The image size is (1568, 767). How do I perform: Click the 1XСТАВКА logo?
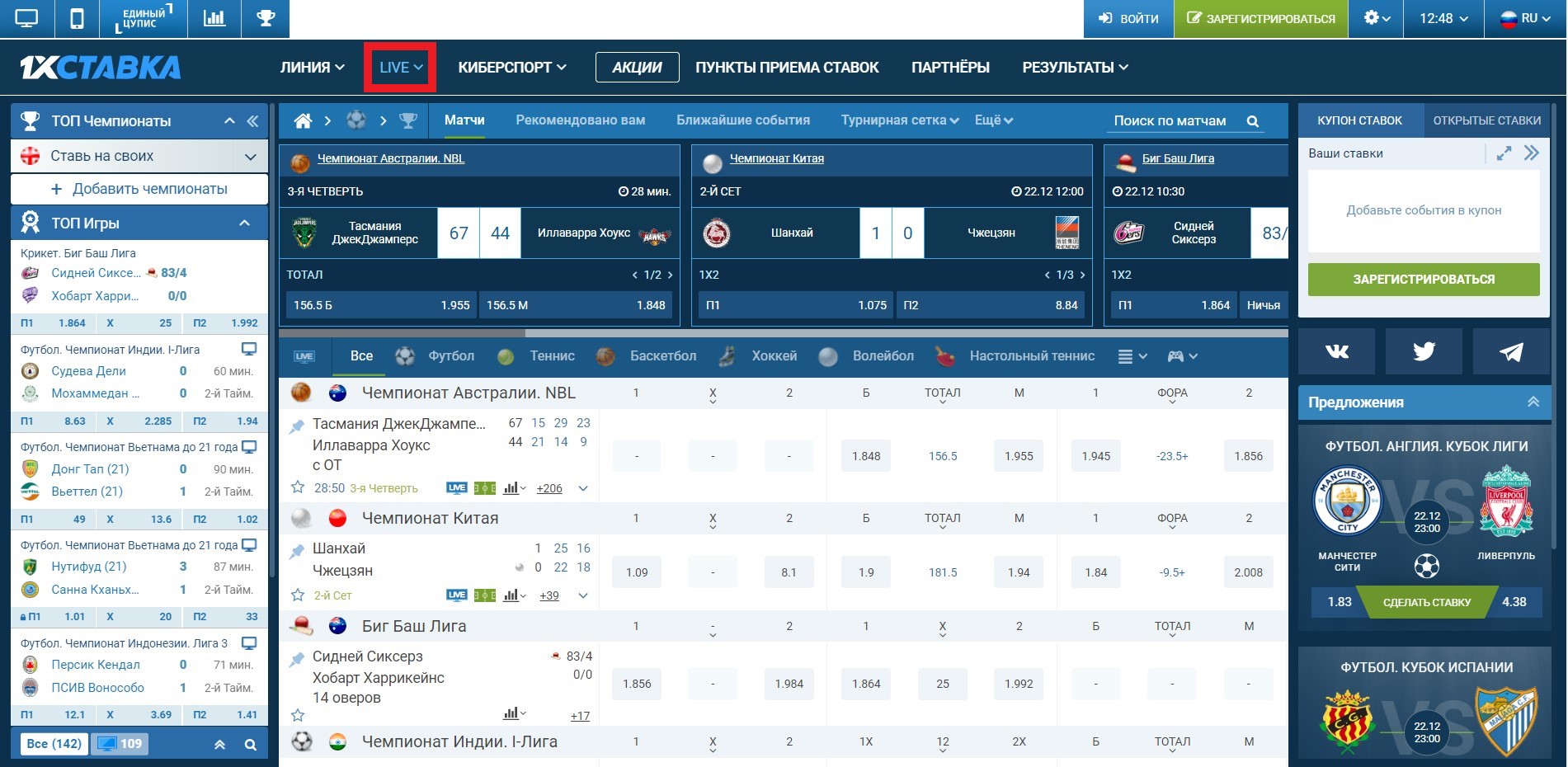point(101,68)
